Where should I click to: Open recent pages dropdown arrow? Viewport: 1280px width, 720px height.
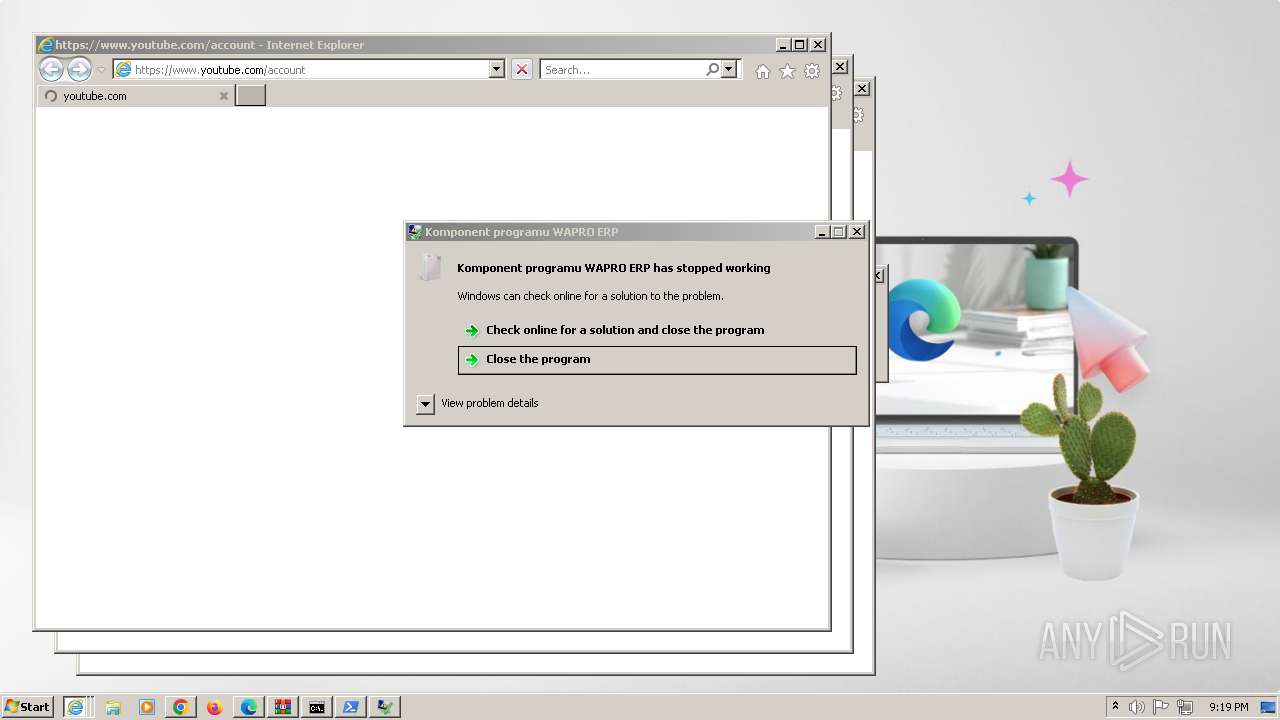[x=101, y=70]
